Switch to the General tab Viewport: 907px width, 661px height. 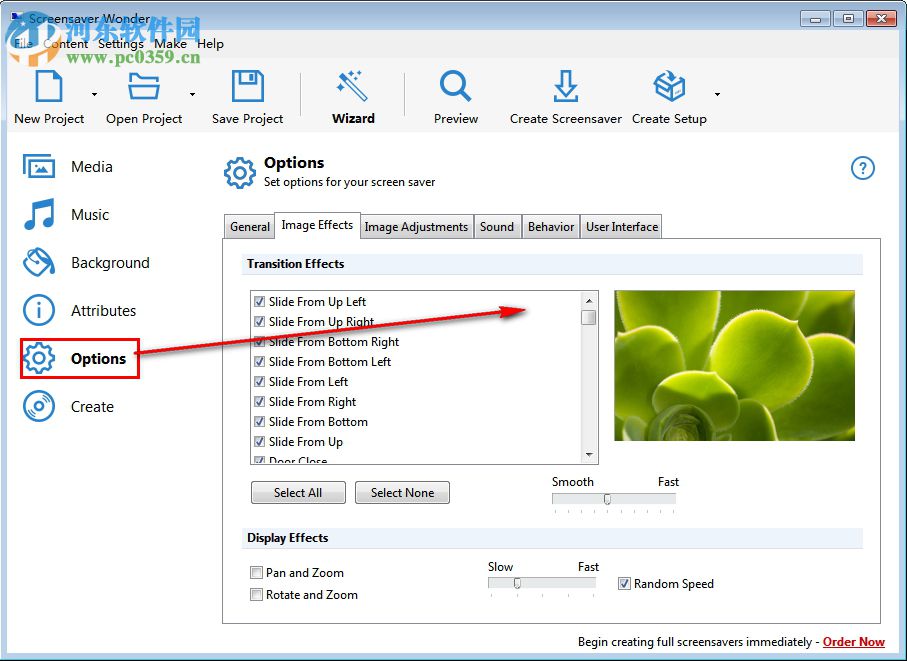click(x=249, y=227)
